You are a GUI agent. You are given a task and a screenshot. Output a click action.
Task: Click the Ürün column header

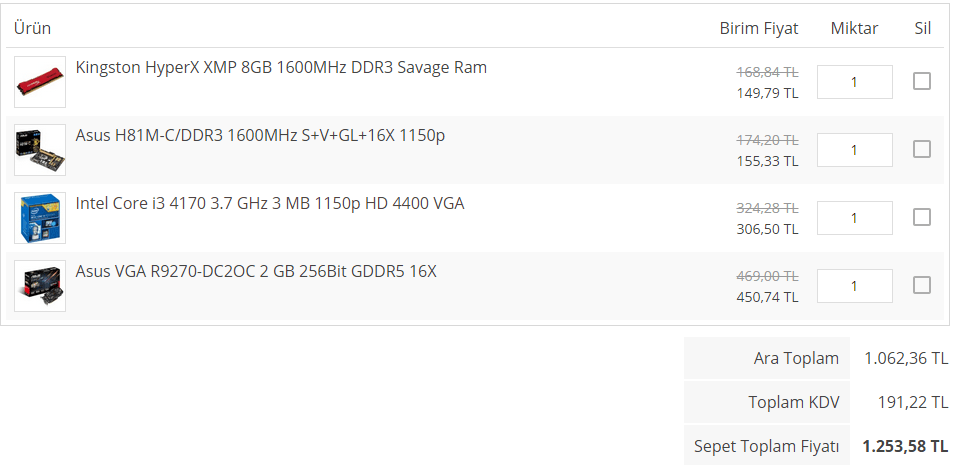(33, 28)
